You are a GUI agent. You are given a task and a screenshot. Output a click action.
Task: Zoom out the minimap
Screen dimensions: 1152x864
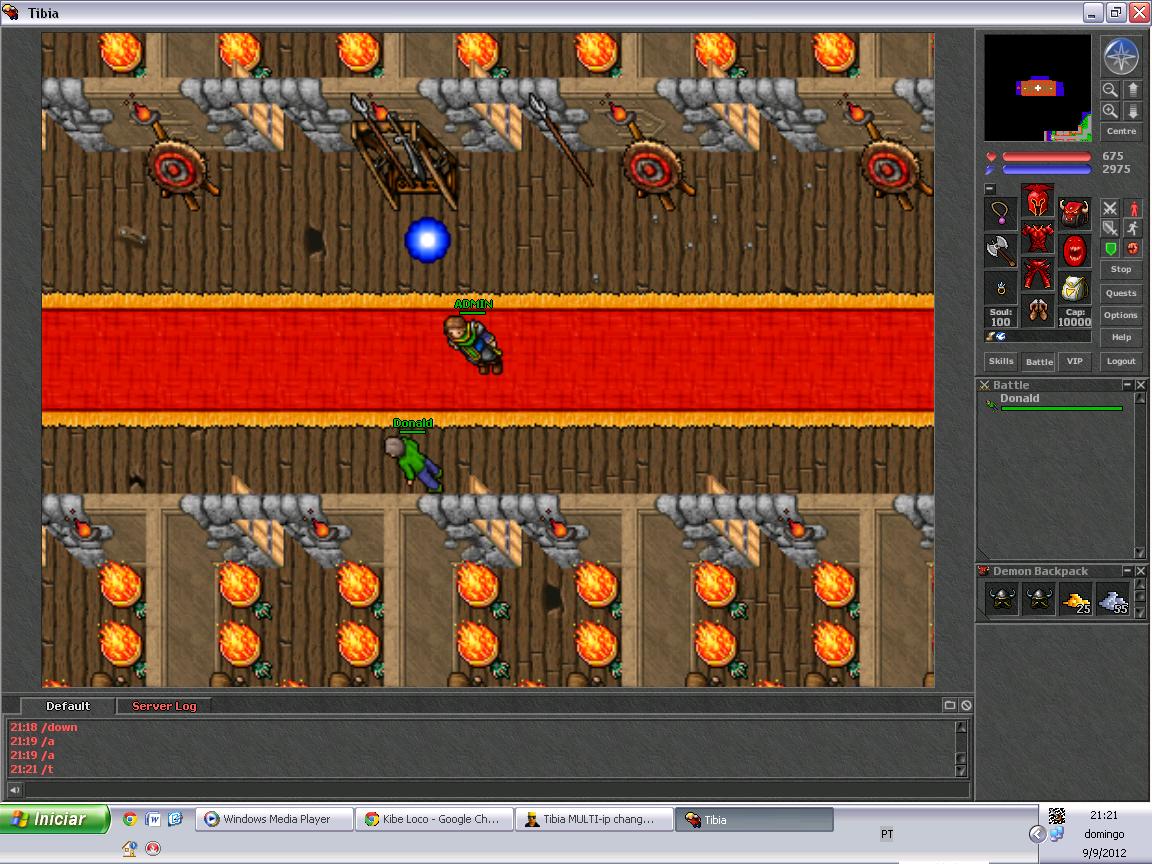tap(1109, 90)
